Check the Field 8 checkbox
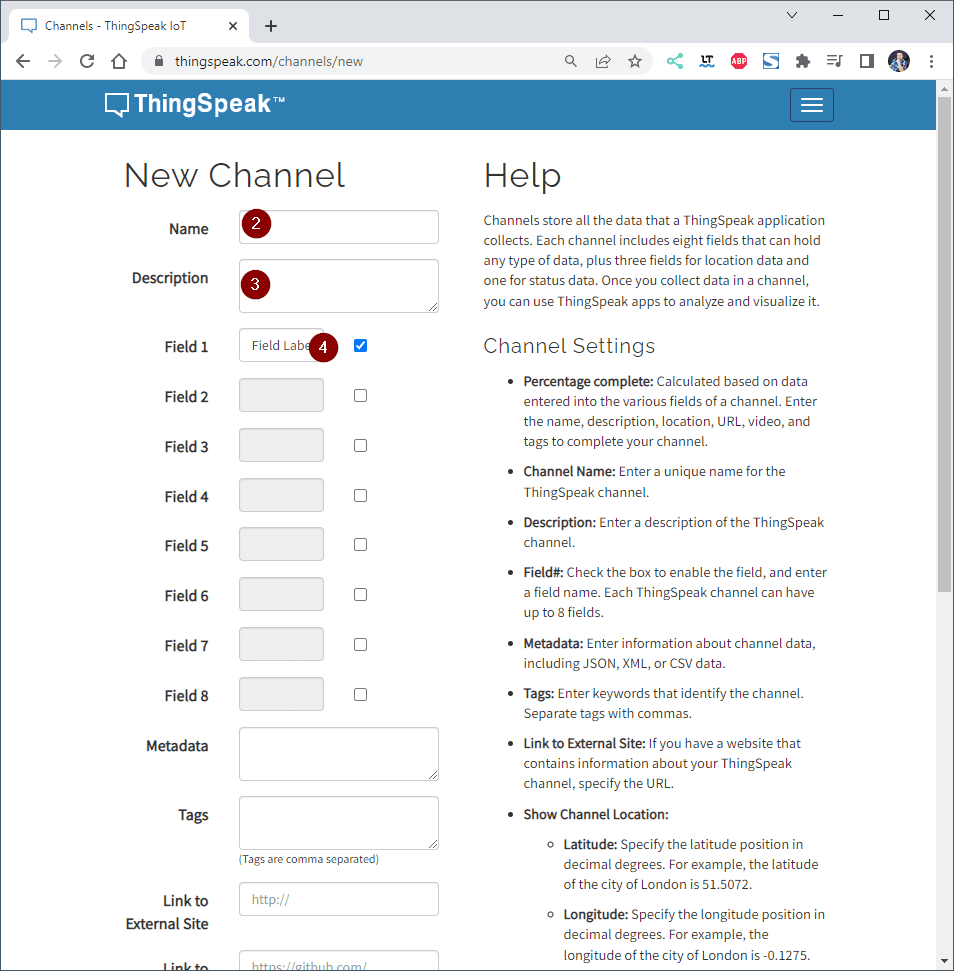 coord(360,695)
